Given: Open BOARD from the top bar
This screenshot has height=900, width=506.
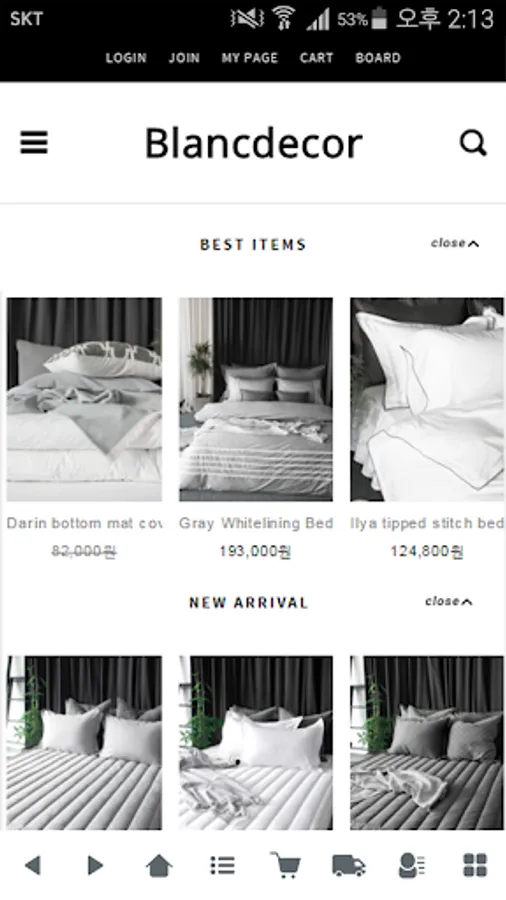Looking at the screenshot, I should point(378,58).
